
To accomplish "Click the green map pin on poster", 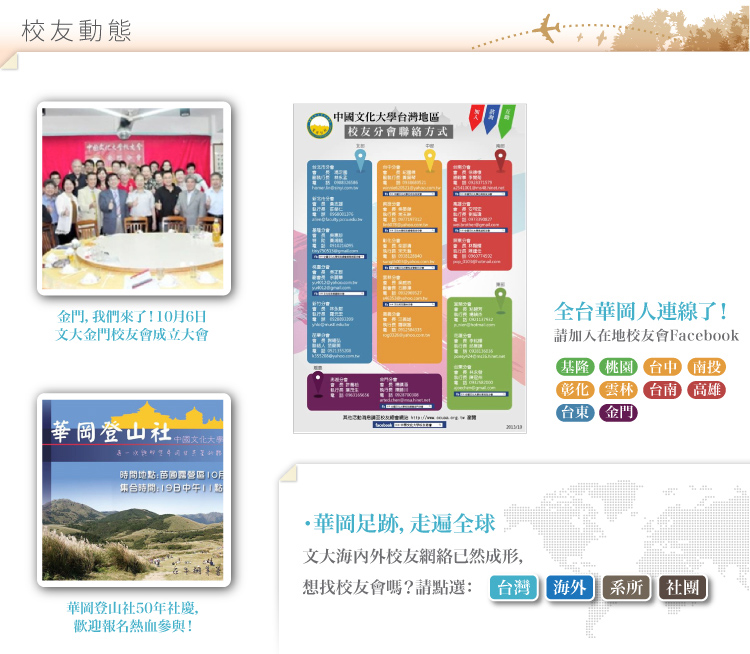I will (500, 299).
